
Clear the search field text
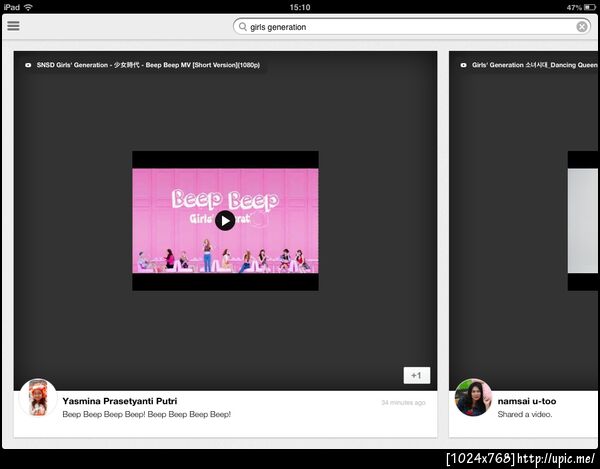582,27
